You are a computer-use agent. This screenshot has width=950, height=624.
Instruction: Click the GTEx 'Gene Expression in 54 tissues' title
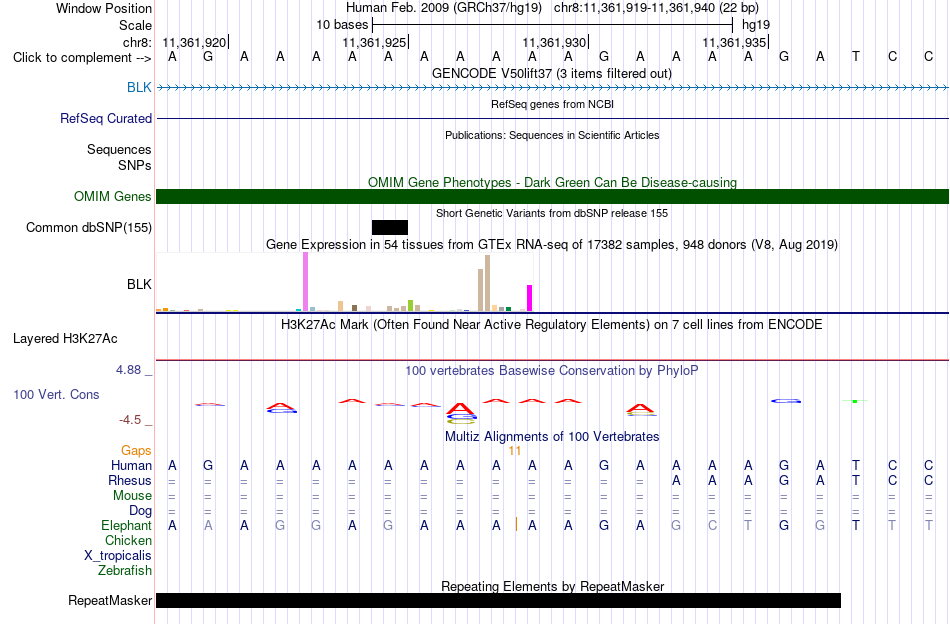[x=552, y=245]
